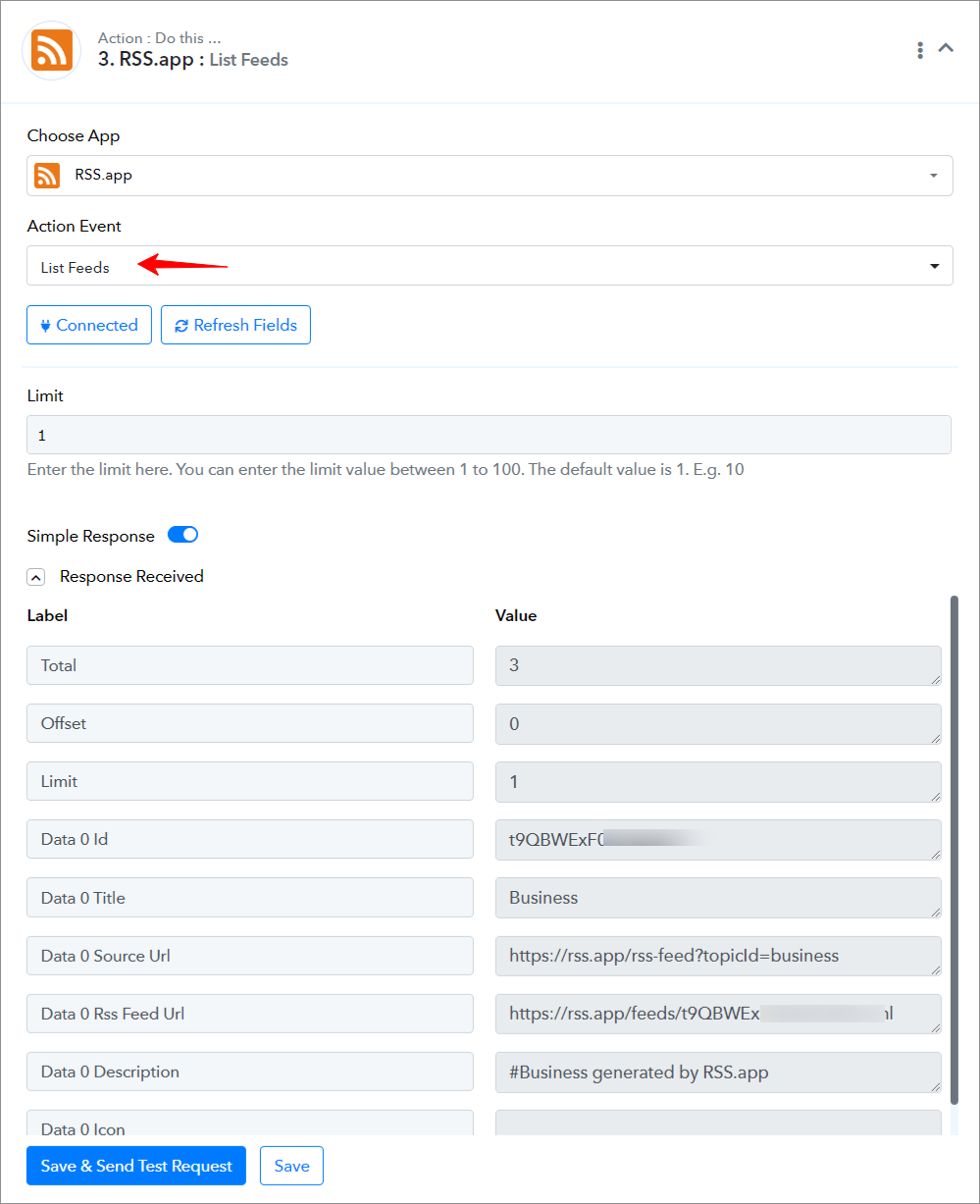Click the response Limit value showing 1

(718, 781)
